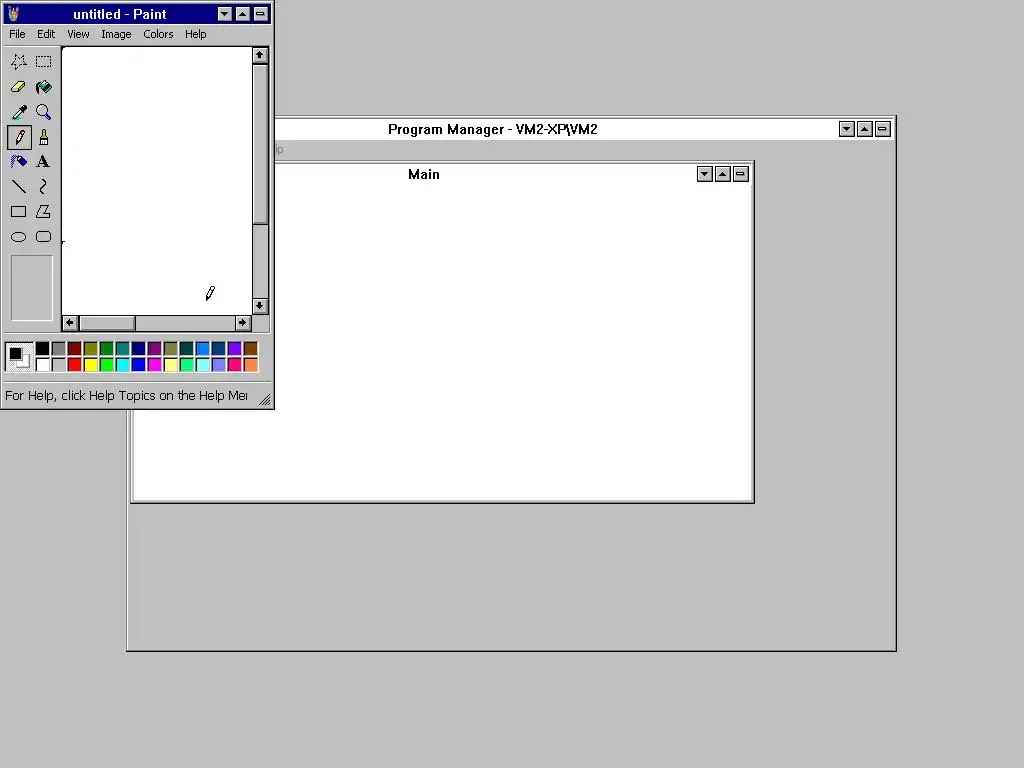Open the Help menu in Paint
Viewport: 1024px width, 768px height.
(195, 34)
